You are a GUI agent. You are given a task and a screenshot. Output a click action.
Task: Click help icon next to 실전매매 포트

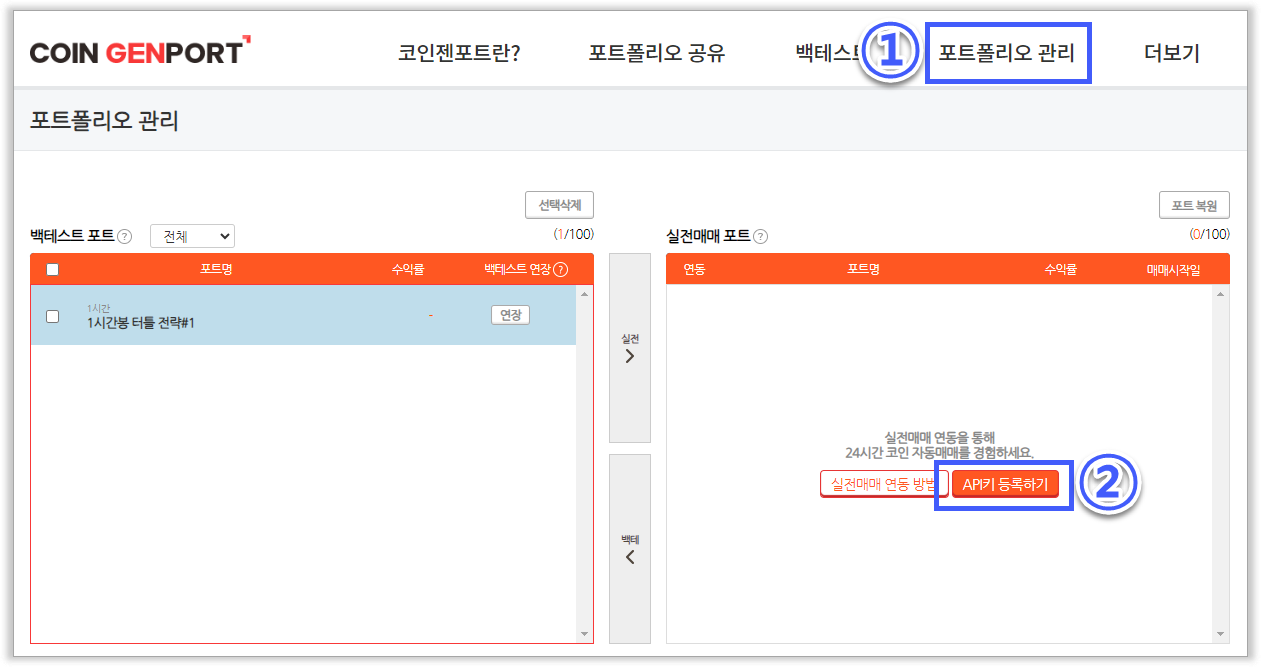click(x=760, y=237)
